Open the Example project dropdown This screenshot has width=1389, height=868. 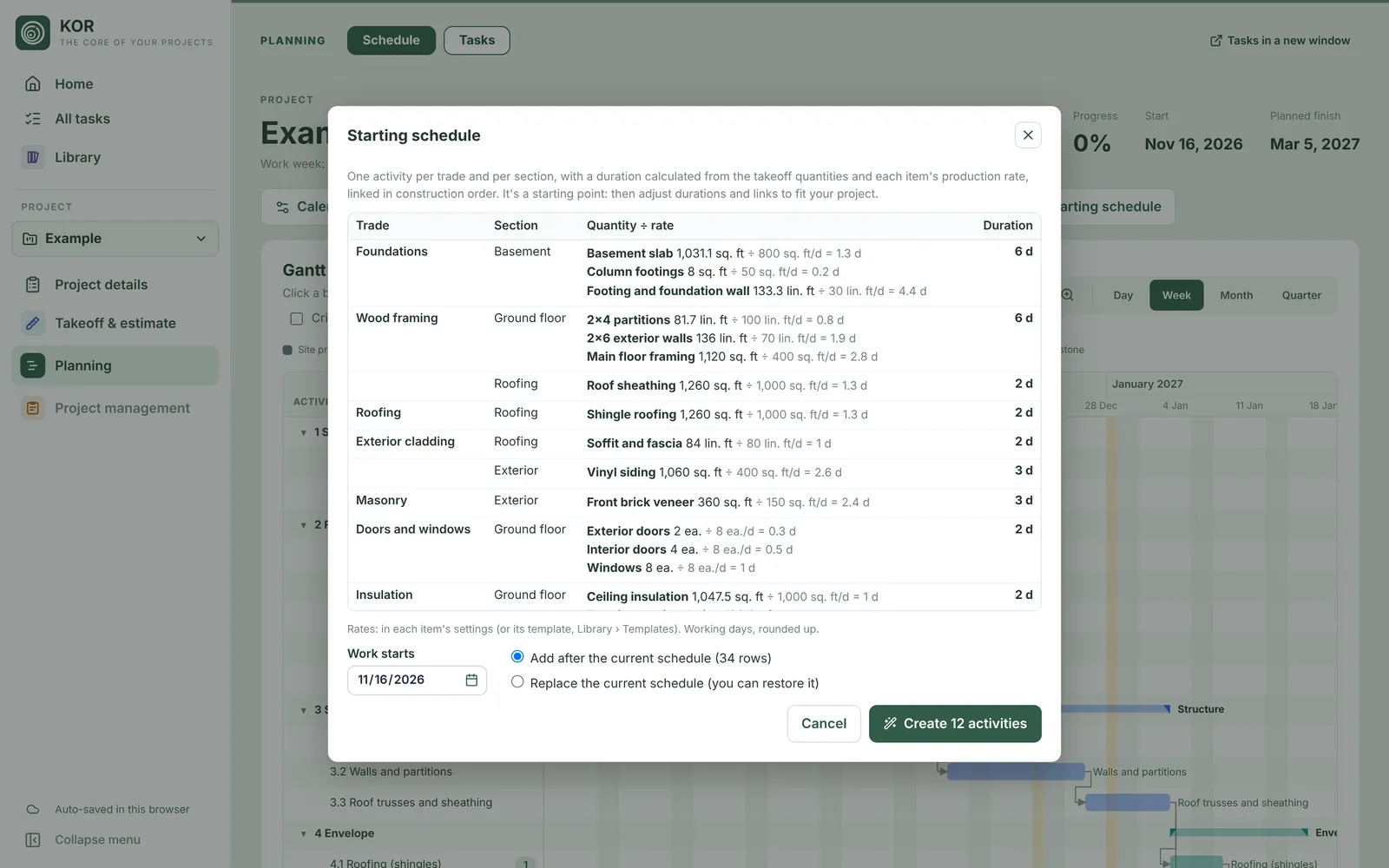click(115, 239)
